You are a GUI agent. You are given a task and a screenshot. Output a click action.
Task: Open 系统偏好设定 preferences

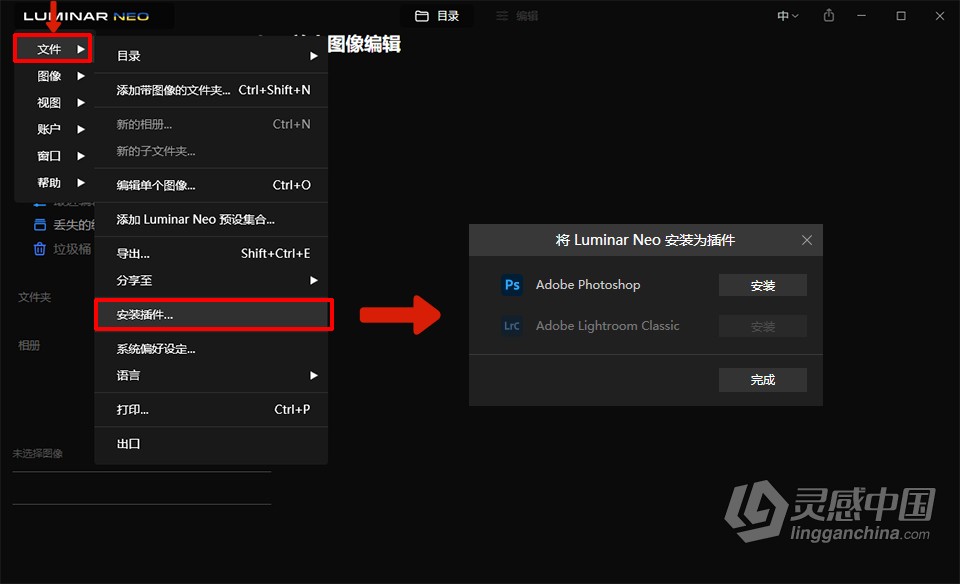coord(211,349)
